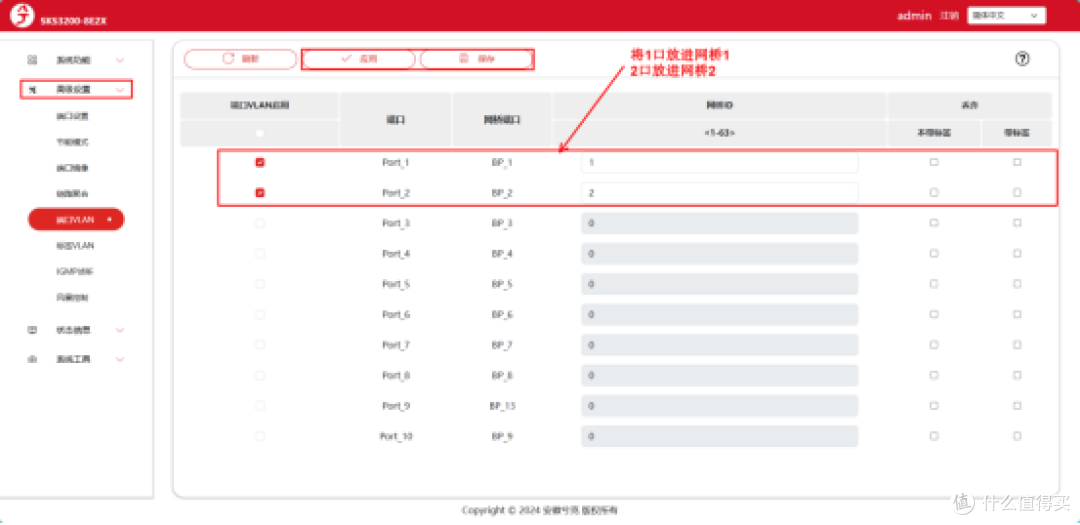This screenshot has height=525, width=1080.
Task: Check Port_6 untagged checkbox
Action: pos(934,314)
